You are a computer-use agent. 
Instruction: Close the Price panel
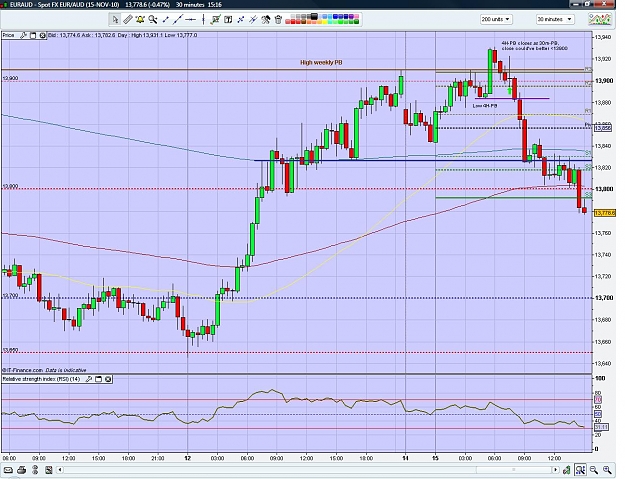pyautogui.click(x=42, y=35)
